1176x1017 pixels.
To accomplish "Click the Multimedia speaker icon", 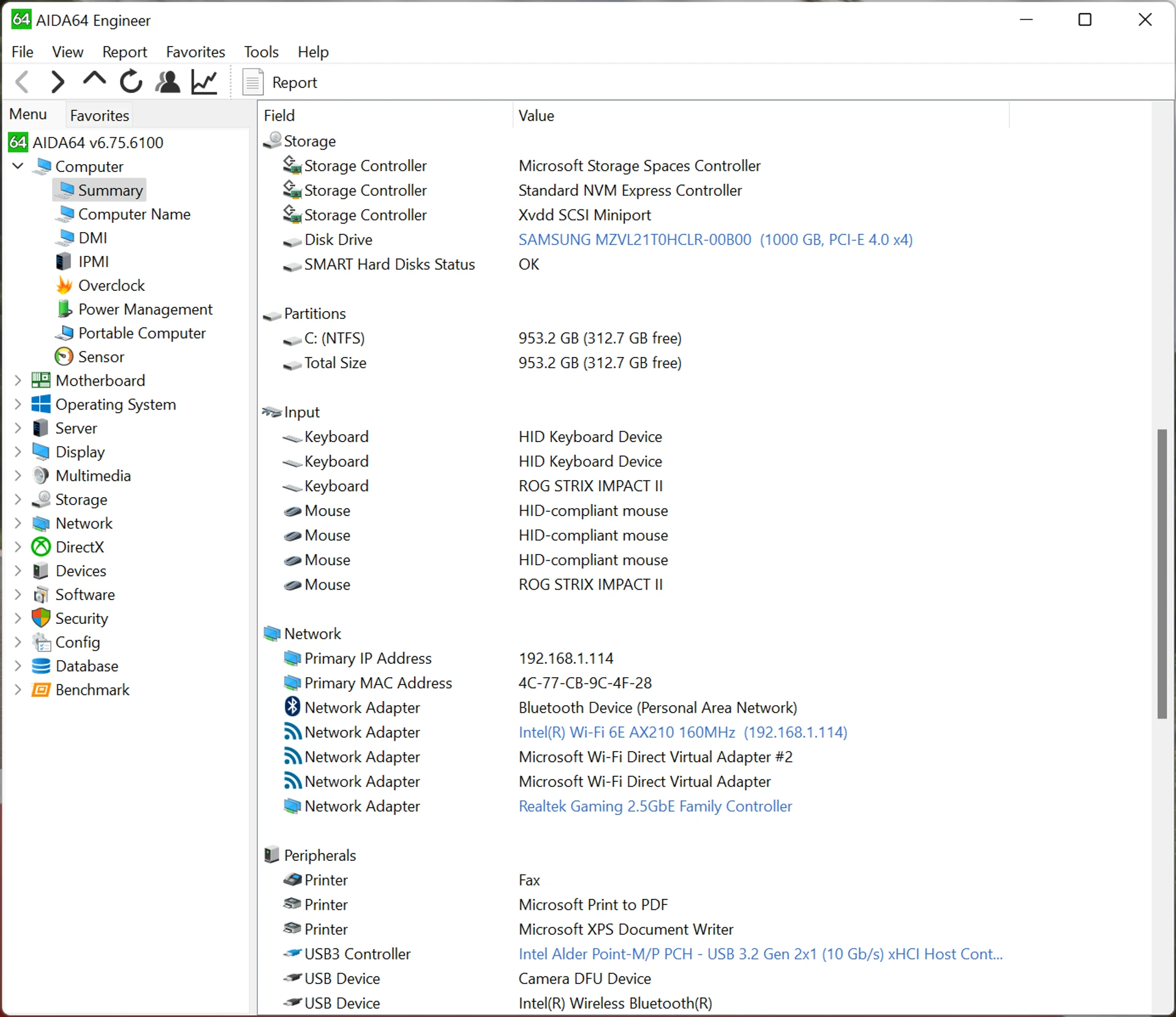I will tap(41, 476).
